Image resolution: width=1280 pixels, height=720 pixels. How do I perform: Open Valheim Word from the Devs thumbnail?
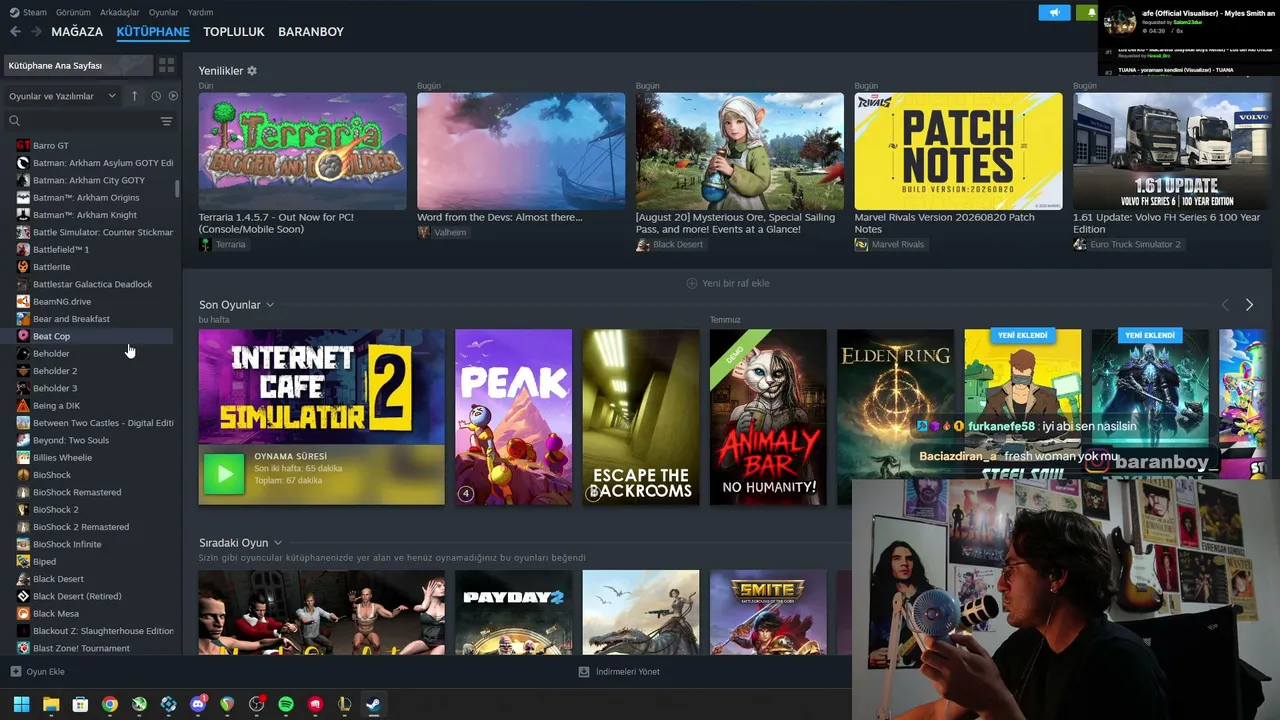click(x=521, y=151)
